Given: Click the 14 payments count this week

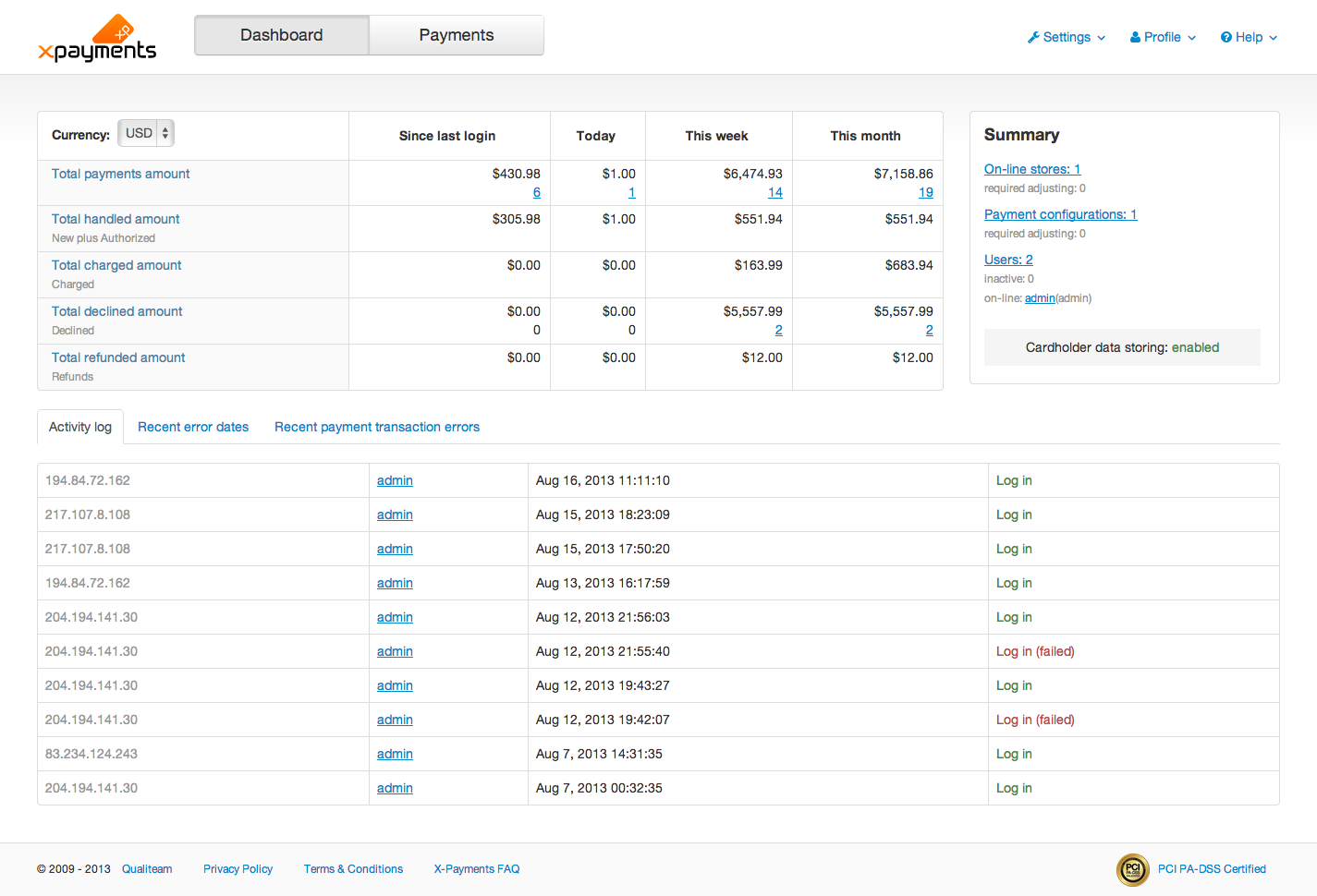Looking at the screenshot, I should point(775,192).
